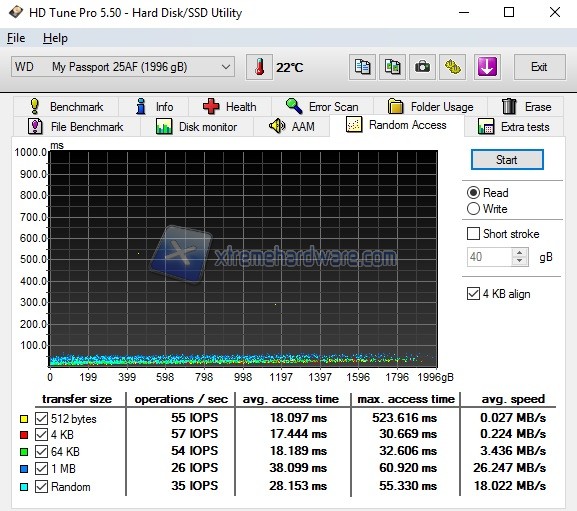The height and width of the screenshot is (511, 577).
Task: Click the yellow 512 bytes color swatch
Action: [x=24, y=419]
